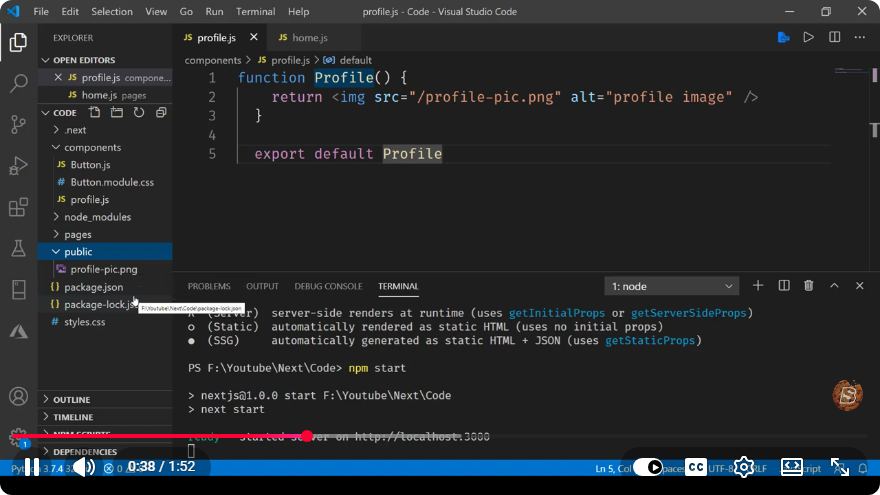Expand the node_modules folder
This screenshot has height=495, width=880.
pyautogui.click(x=97, y=217)
